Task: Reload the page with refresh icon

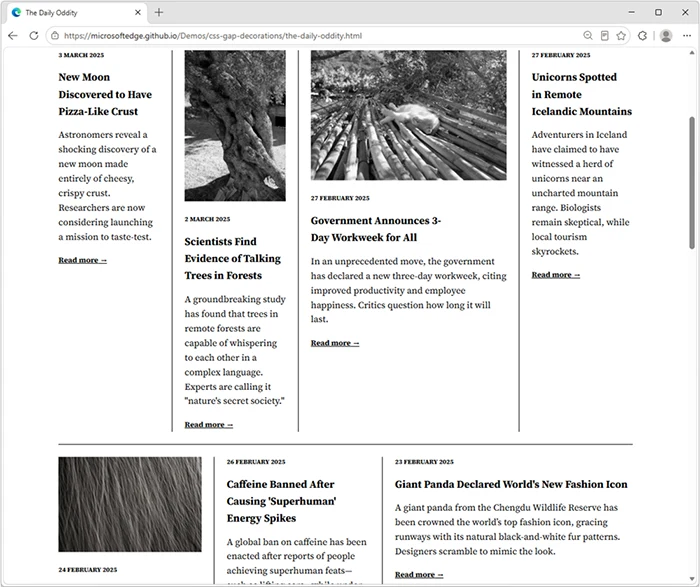Action: point(34,36)
